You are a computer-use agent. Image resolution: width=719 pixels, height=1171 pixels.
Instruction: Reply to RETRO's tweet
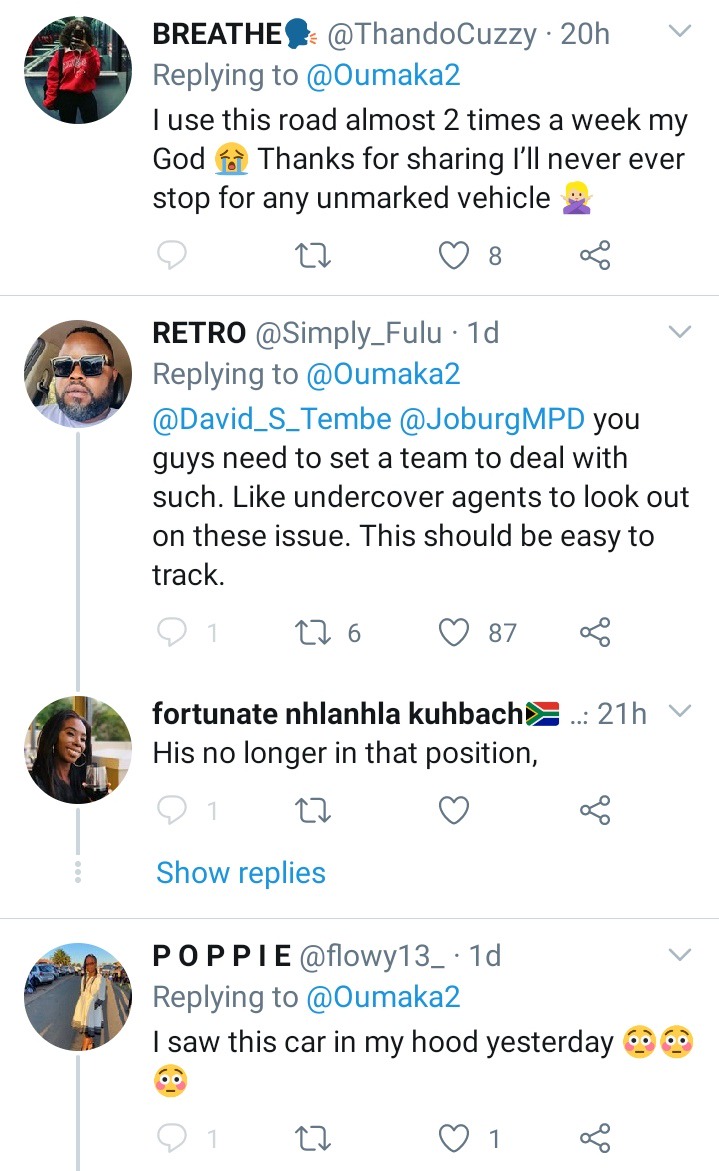(173, 632)
